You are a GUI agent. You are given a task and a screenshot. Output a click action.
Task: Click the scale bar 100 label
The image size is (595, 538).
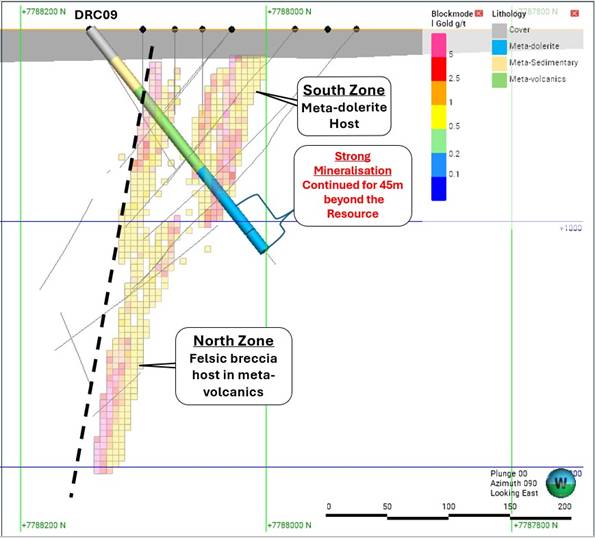[x=449, y=507]
